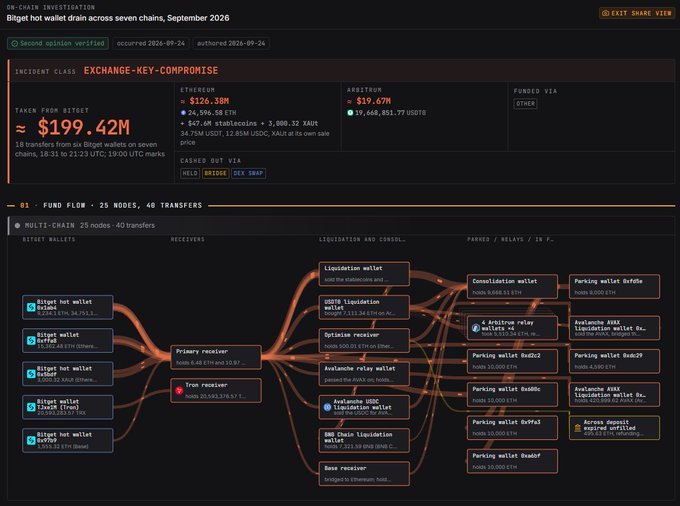
Task: Select the Parking wallet 0x600c node
Action: click(513, 395)
